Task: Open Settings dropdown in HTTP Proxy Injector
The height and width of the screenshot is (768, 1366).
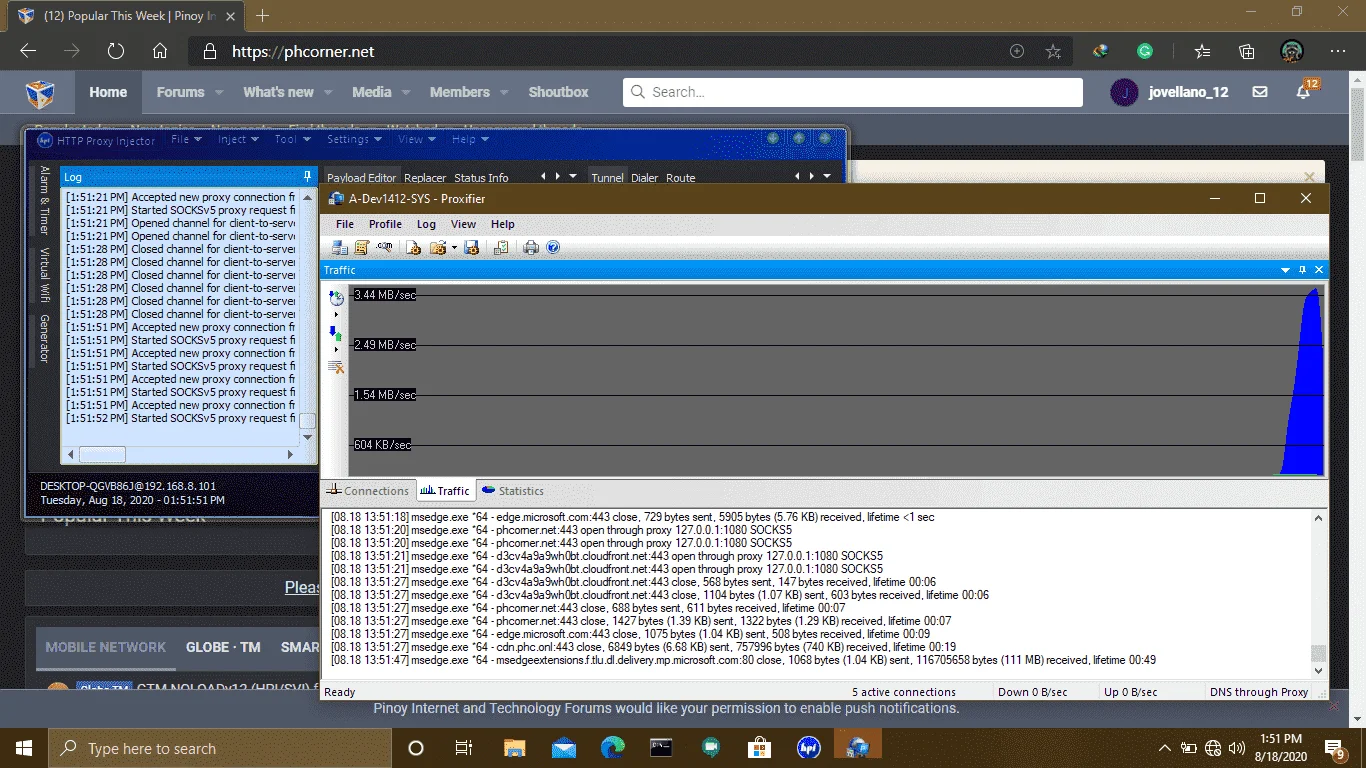Action: tap(354, 140)
